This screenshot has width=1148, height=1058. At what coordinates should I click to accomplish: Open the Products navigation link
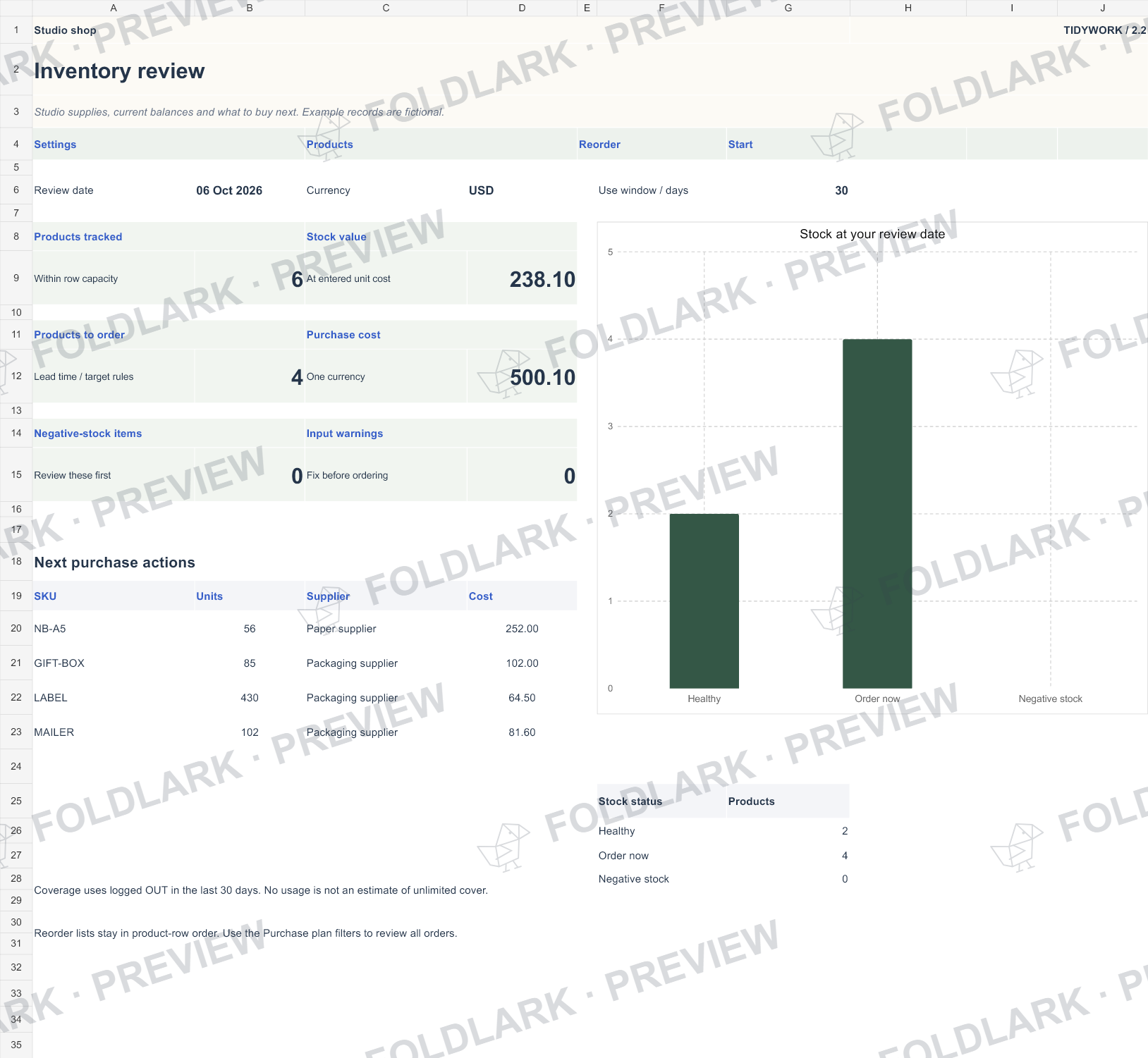point(329,144)
